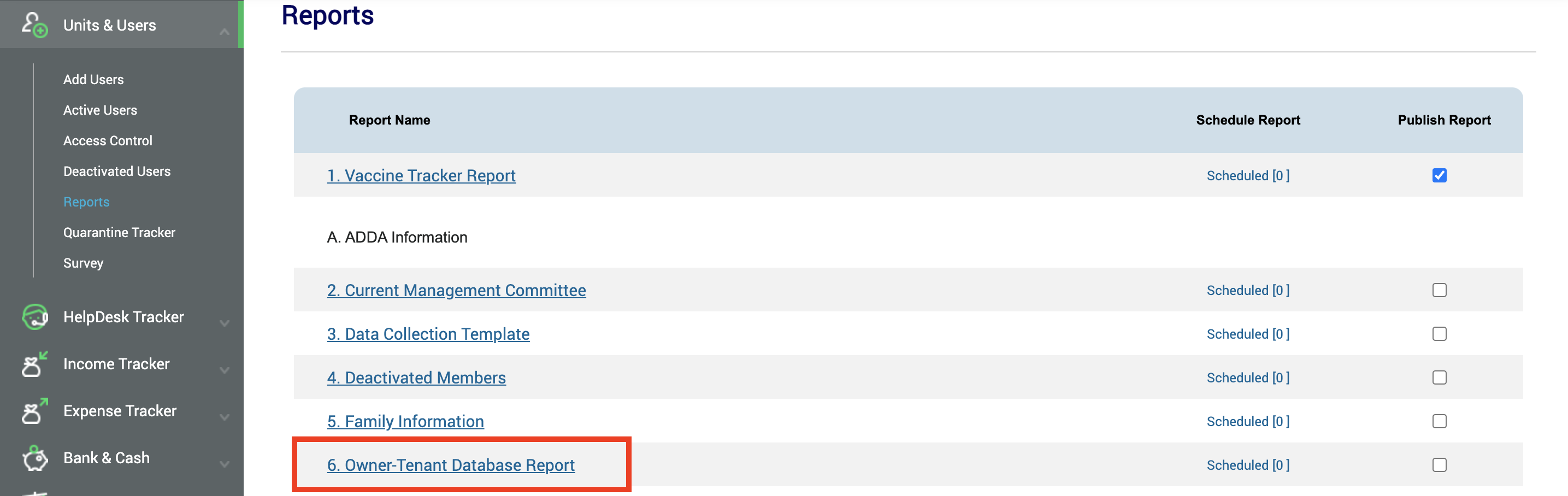Click Scheduled [0] for Family Information
The image size is (1568, 496).
pos(1248,421)
